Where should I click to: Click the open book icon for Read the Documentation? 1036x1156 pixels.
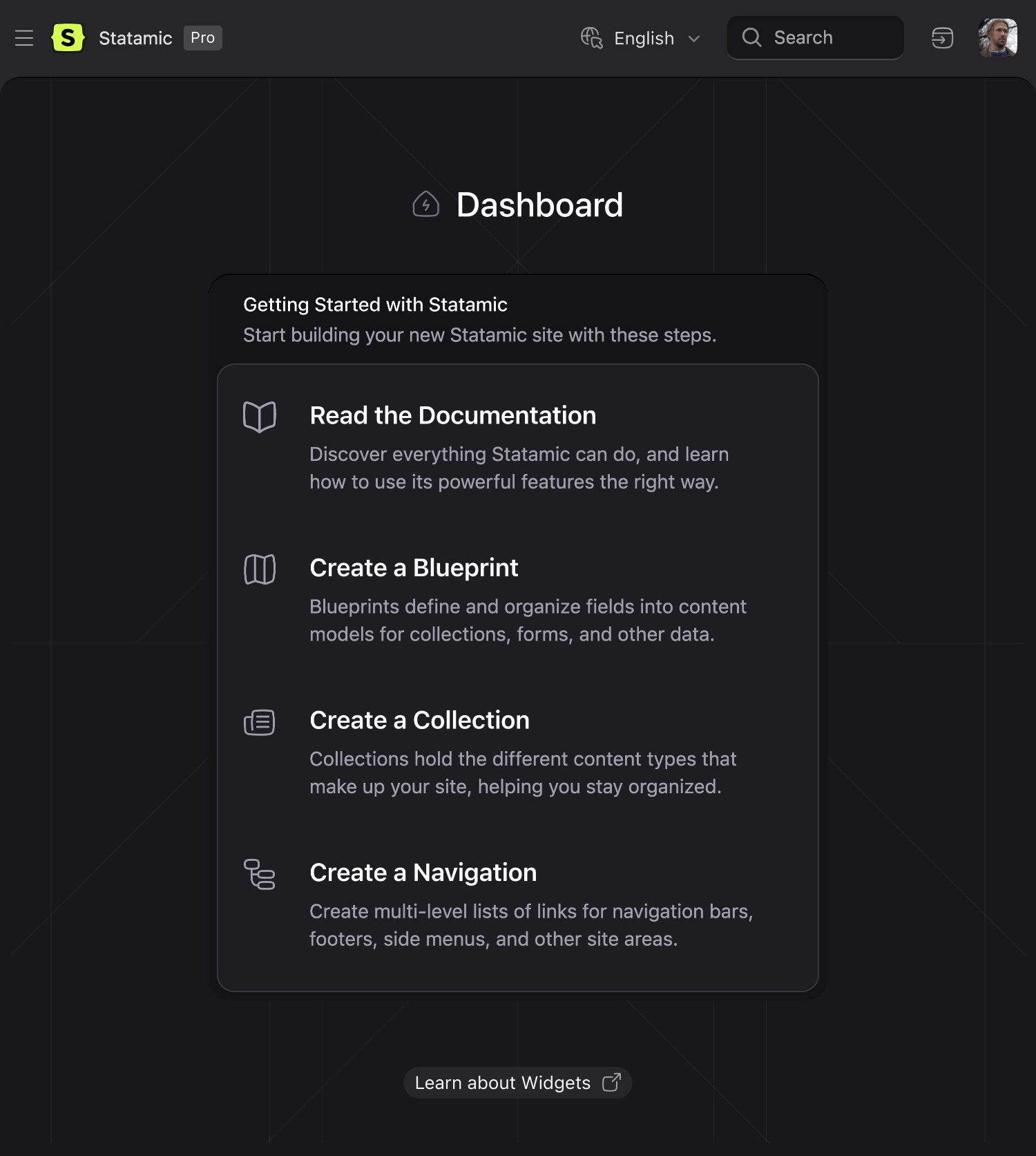tap(259, 416)
